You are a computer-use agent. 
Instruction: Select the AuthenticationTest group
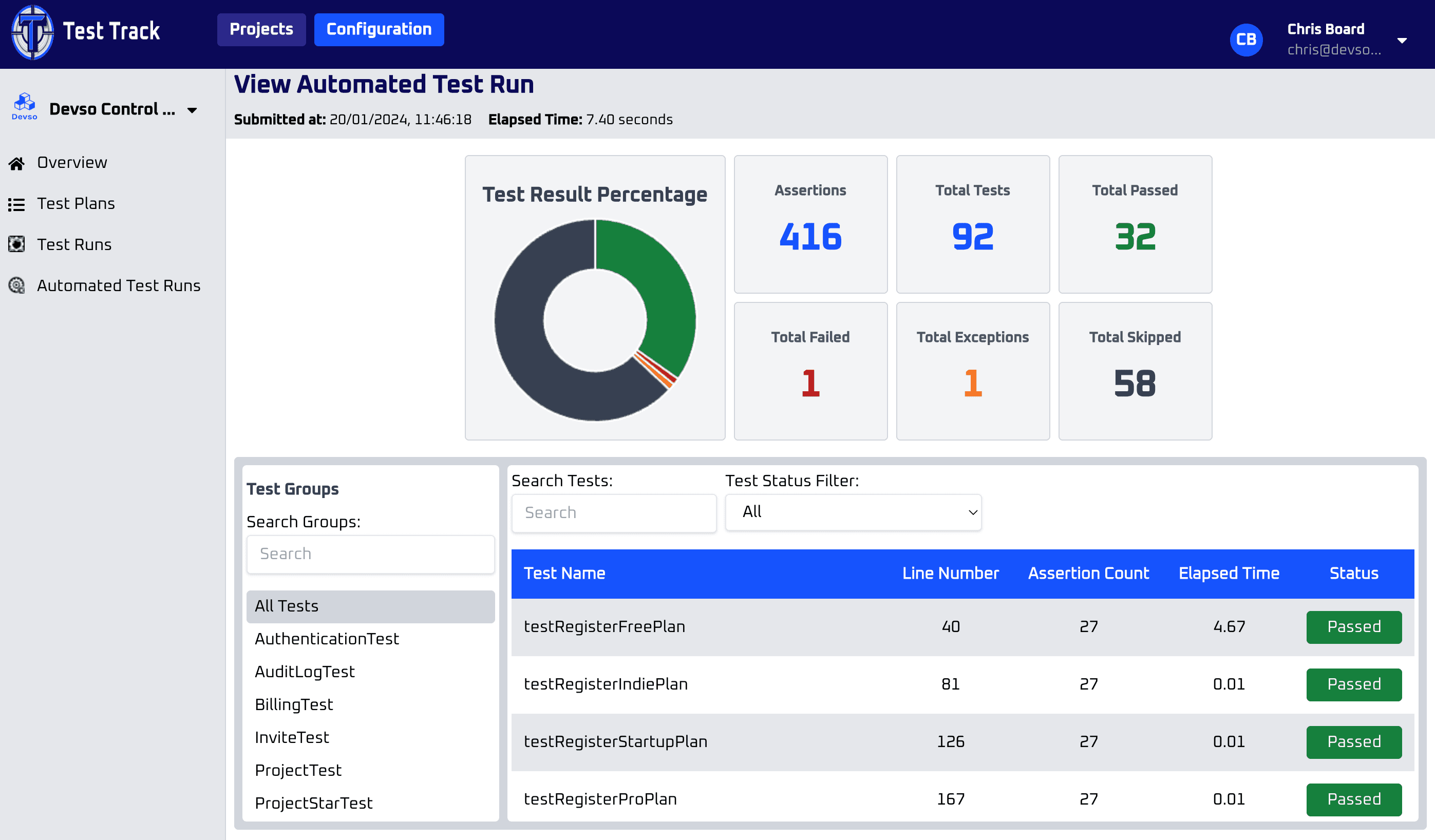click(327, 639)
